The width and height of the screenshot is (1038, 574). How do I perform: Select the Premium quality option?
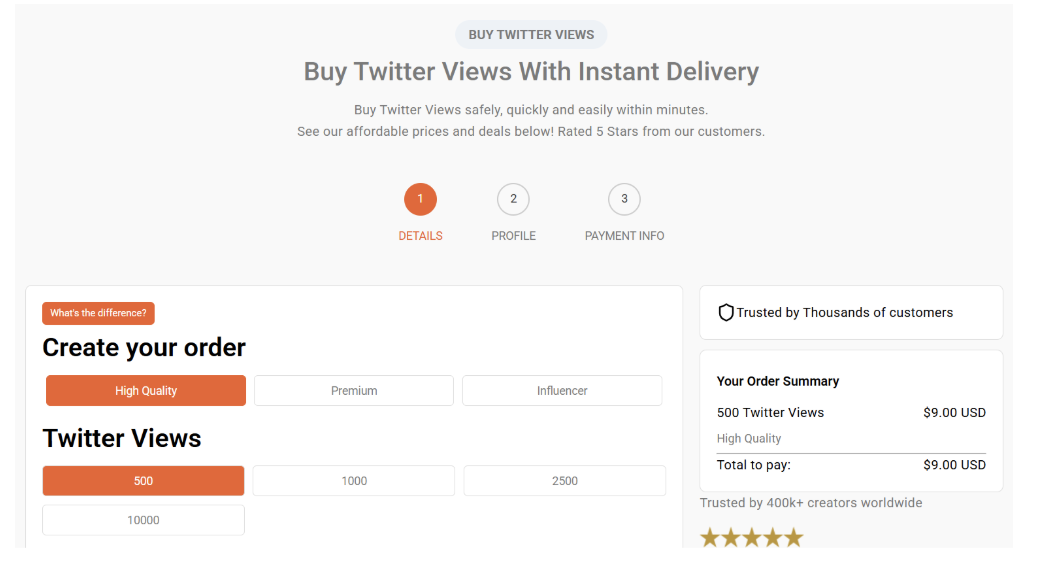tap(354, 391)
